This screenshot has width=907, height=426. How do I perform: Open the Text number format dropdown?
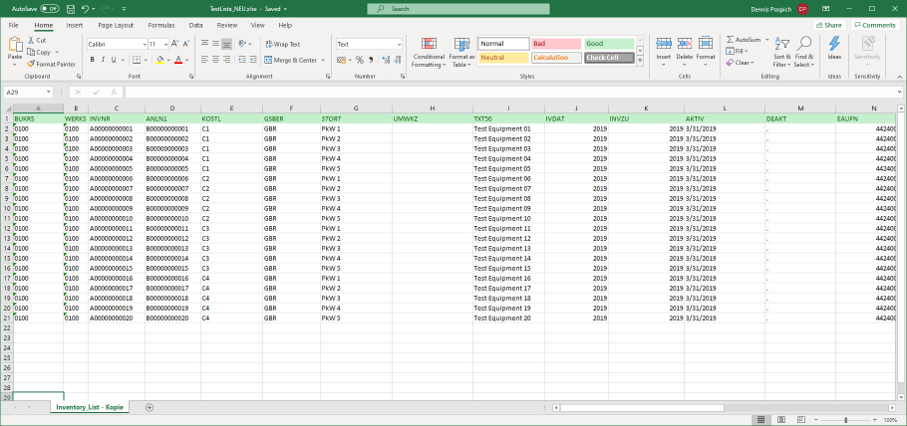point(399,45)
